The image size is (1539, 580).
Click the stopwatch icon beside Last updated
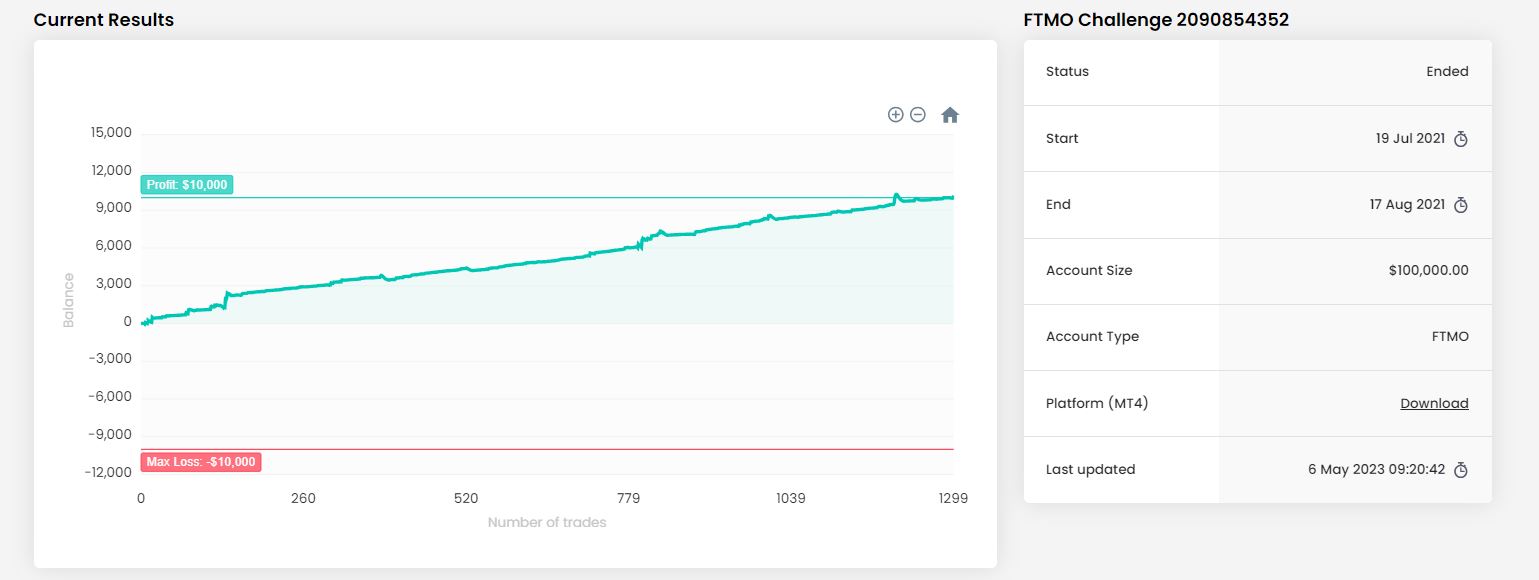(x=1460, y=470)
